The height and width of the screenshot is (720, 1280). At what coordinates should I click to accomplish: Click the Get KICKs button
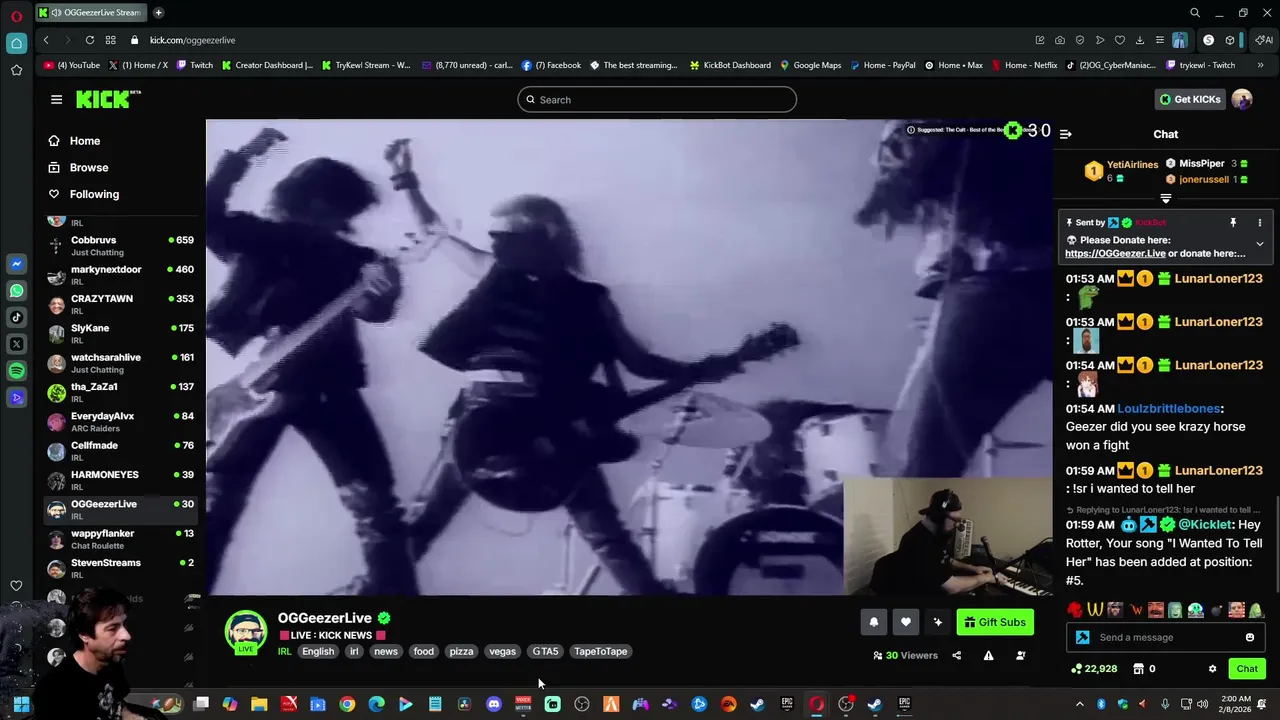(1190, 99)
